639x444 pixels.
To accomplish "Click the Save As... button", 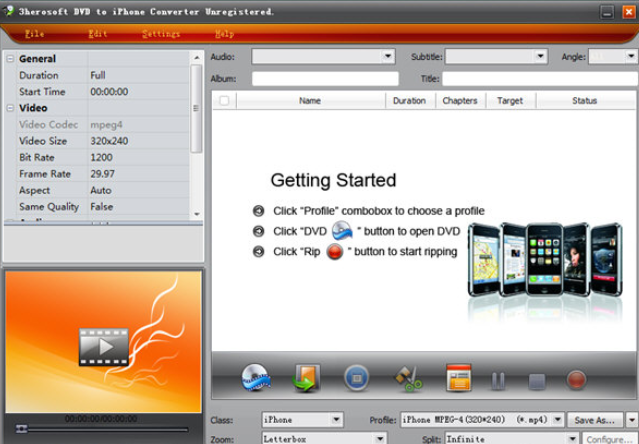I will (595, 420).
